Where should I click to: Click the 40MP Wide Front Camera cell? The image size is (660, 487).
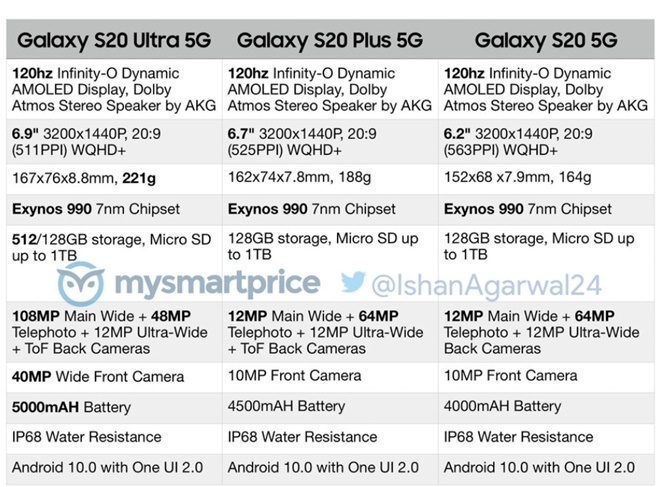coord(114,377)
